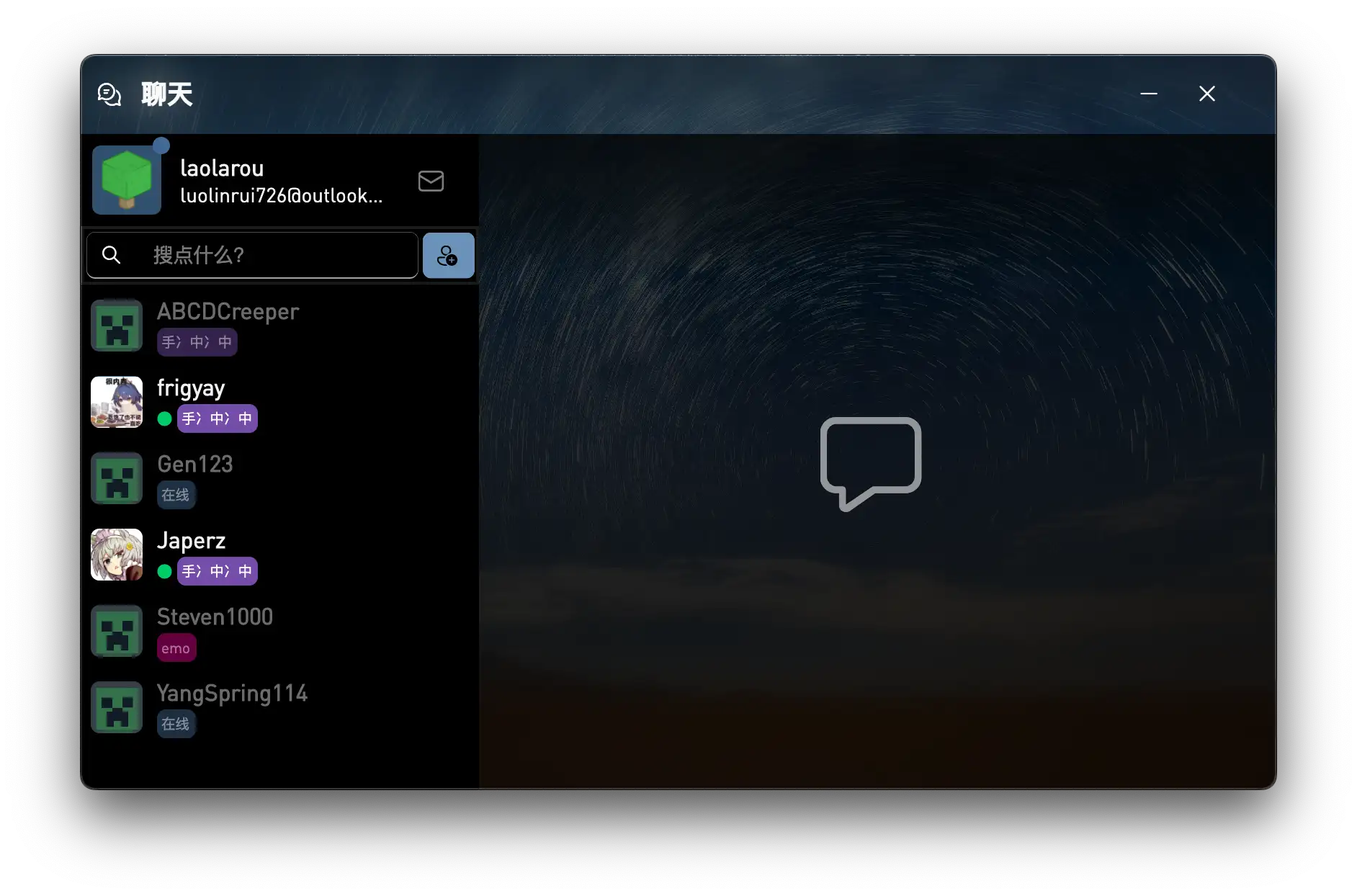Open Gen123's creeper avatar
This screenshot has height=896, width=1357.
(117, 478)
